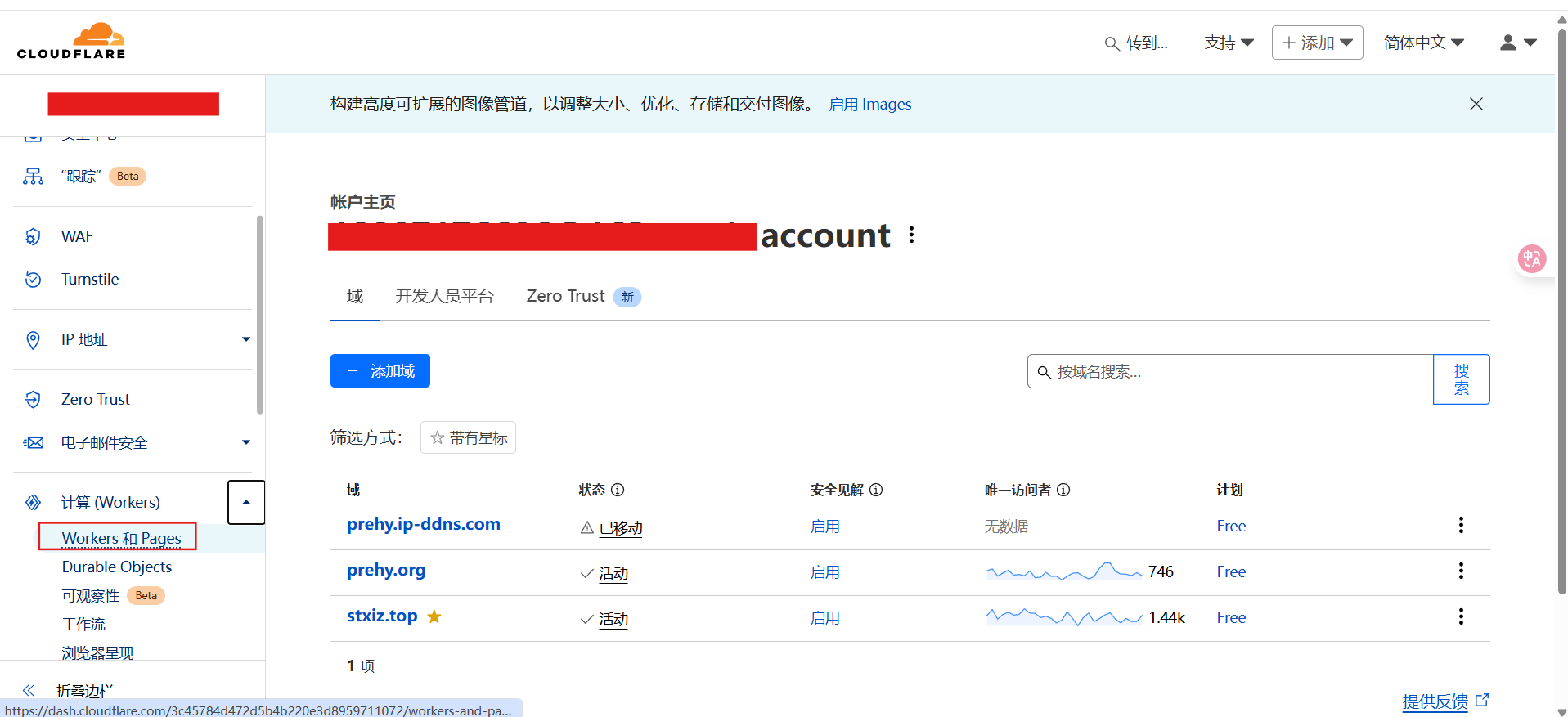Viewport: 1568px width, 717px height.
Task: Click 启用 in the stxiz.top row
Action: 825,618
